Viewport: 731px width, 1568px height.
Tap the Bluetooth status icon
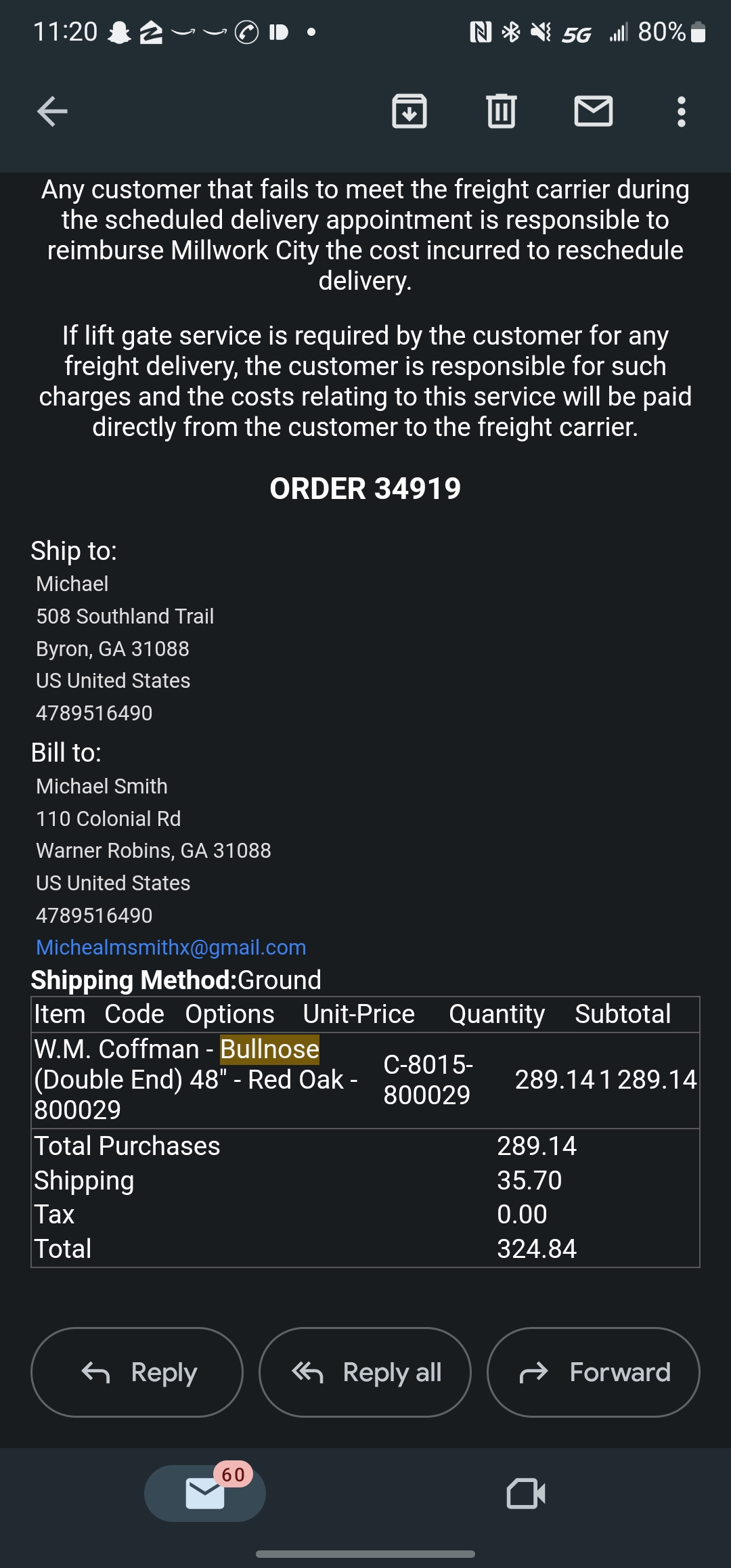pyautogui.click(x=511, y=32)
